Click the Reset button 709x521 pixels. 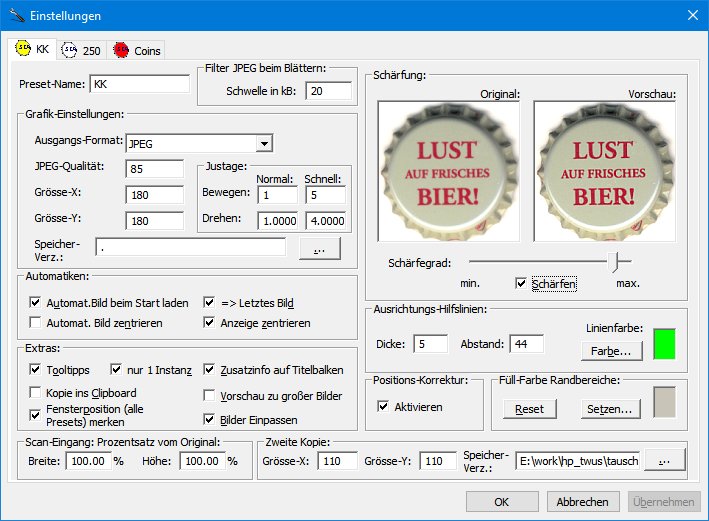coord(529,409)
